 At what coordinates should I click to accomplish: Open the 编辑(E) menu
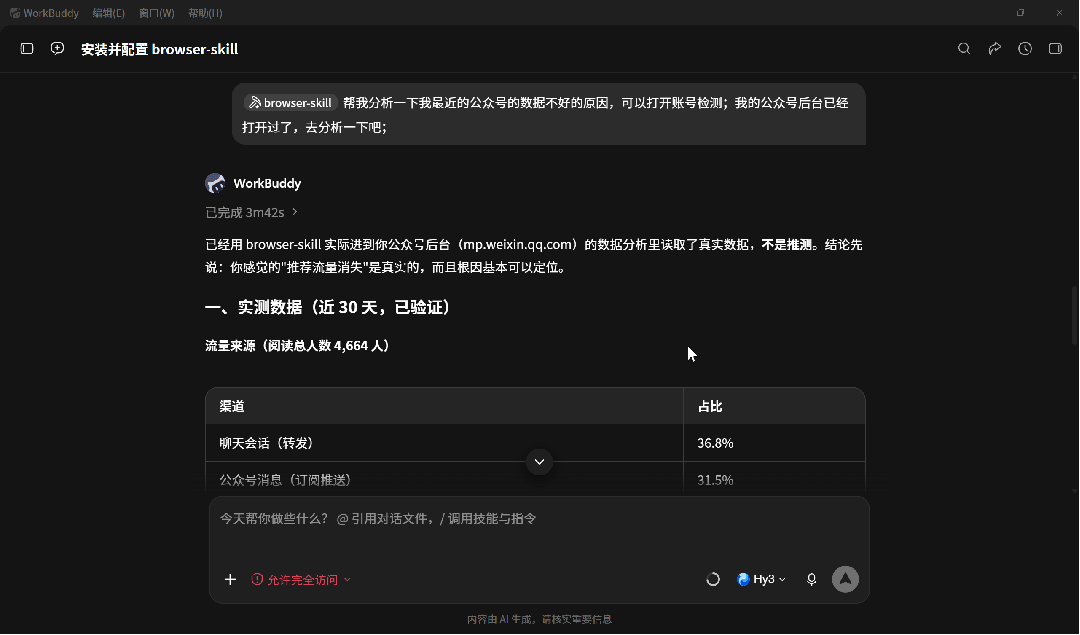(x=109, y=12)
